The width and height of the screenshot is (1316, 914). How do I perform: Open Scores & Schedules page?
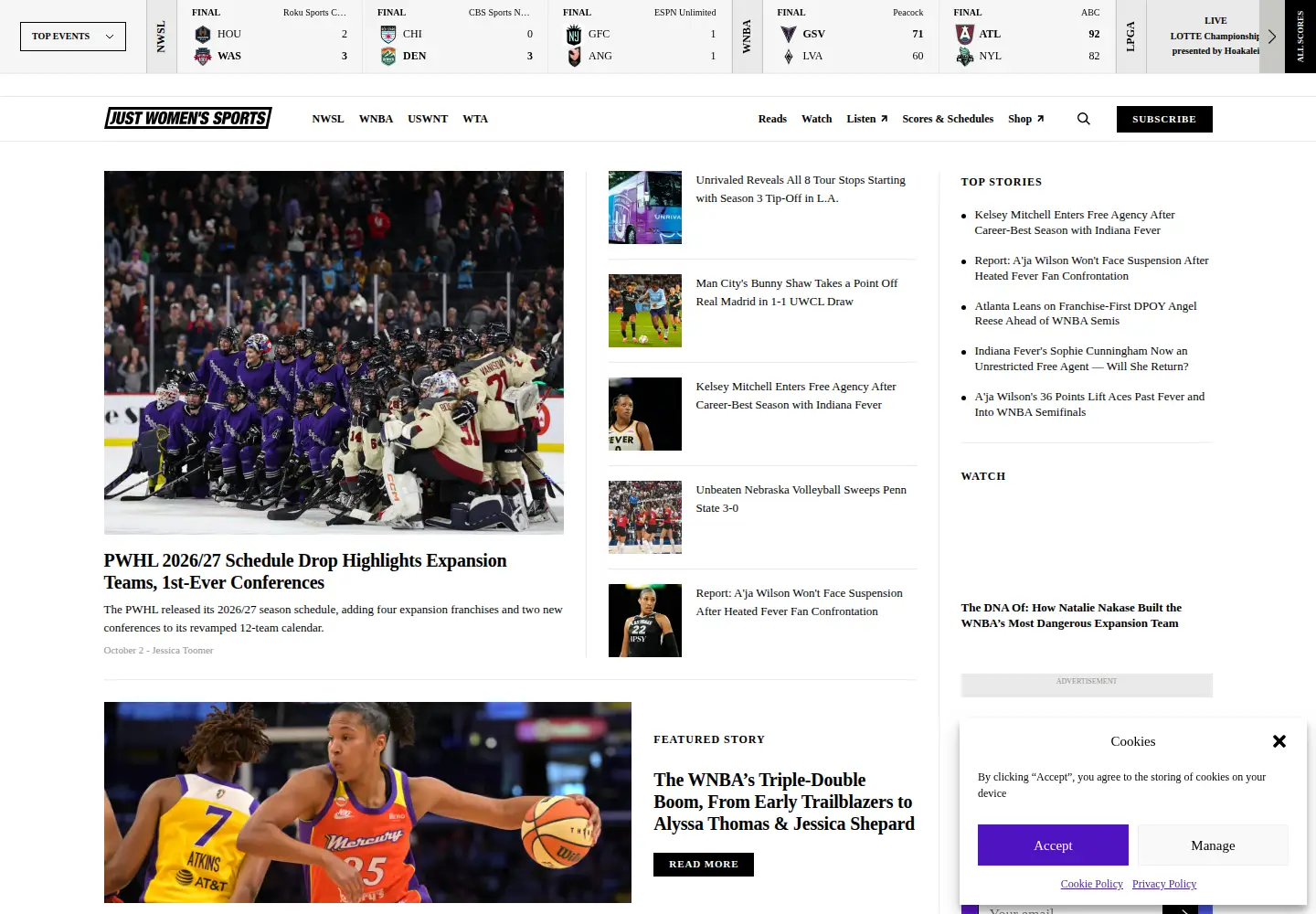948,119
